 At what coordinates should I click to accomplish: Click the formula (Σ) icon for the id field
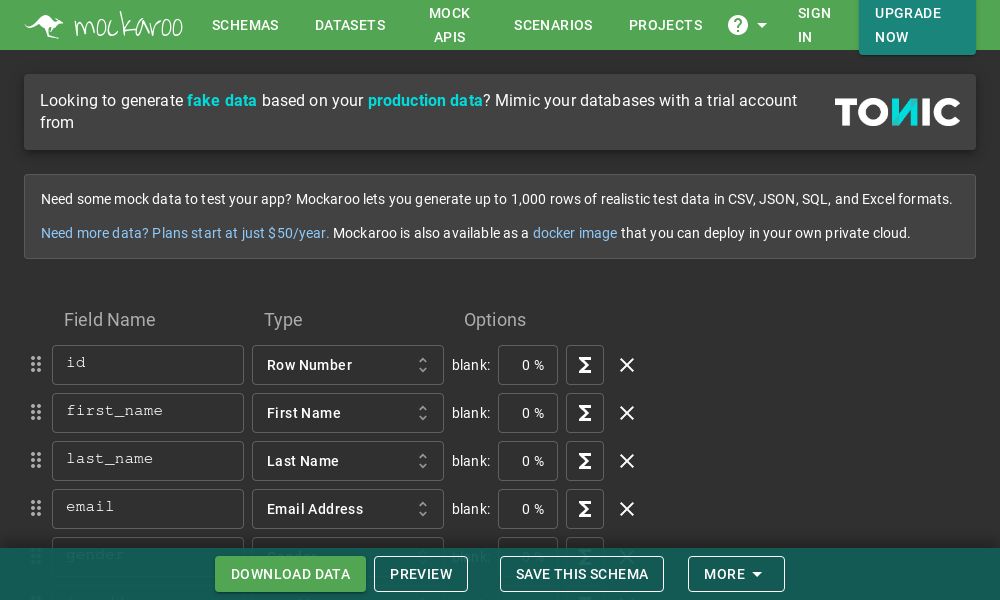(585, 365)
